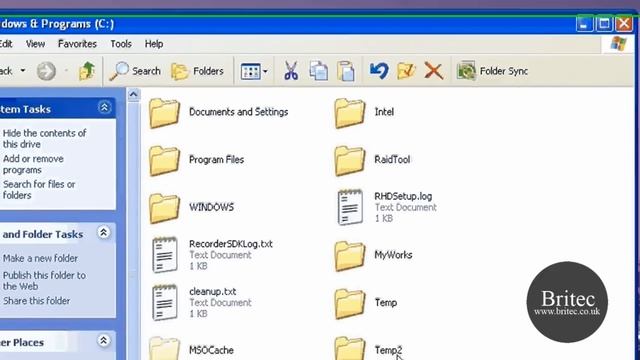
Task: Click the Copy toolbar icon
Action: tap(318, 71)
